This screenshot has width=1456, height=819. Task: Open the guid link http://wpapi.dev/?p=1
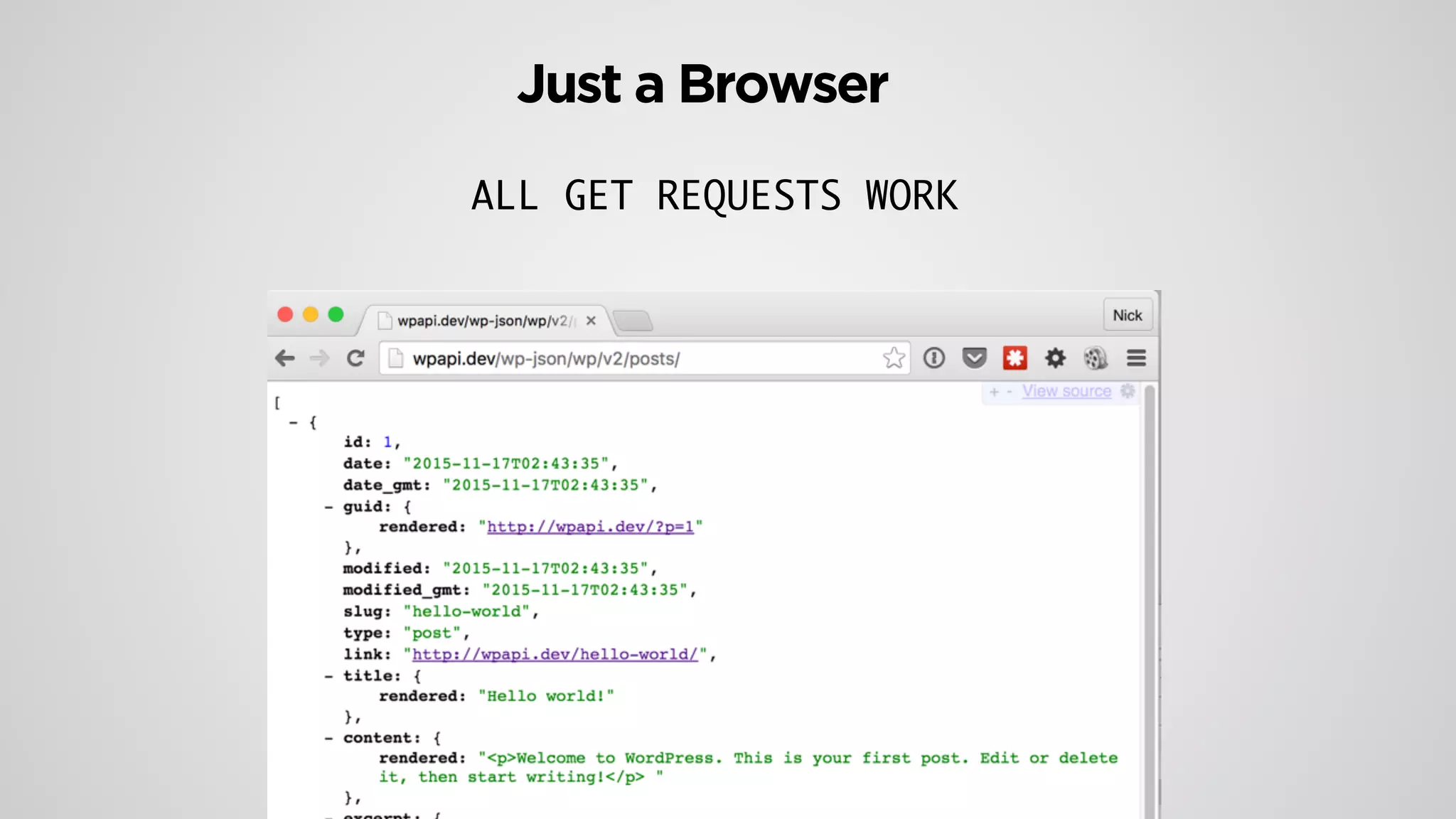590,527
